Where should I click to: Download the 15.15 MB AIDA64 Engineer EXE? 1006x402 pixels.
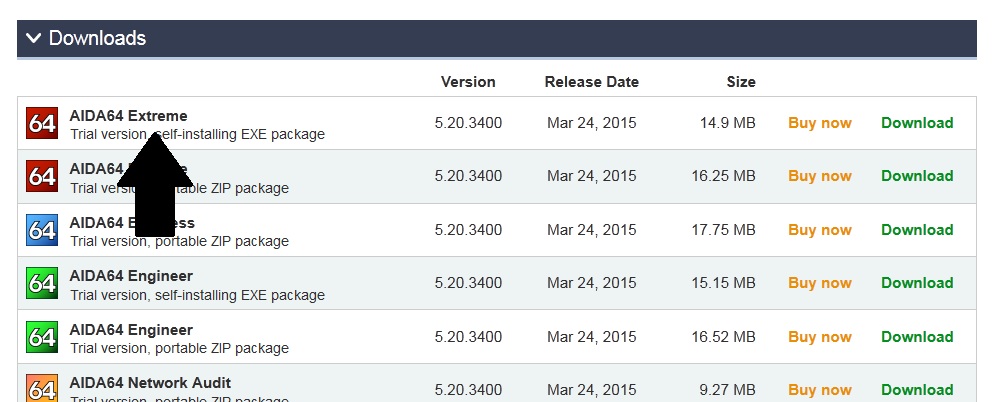[x=916, y=283]
